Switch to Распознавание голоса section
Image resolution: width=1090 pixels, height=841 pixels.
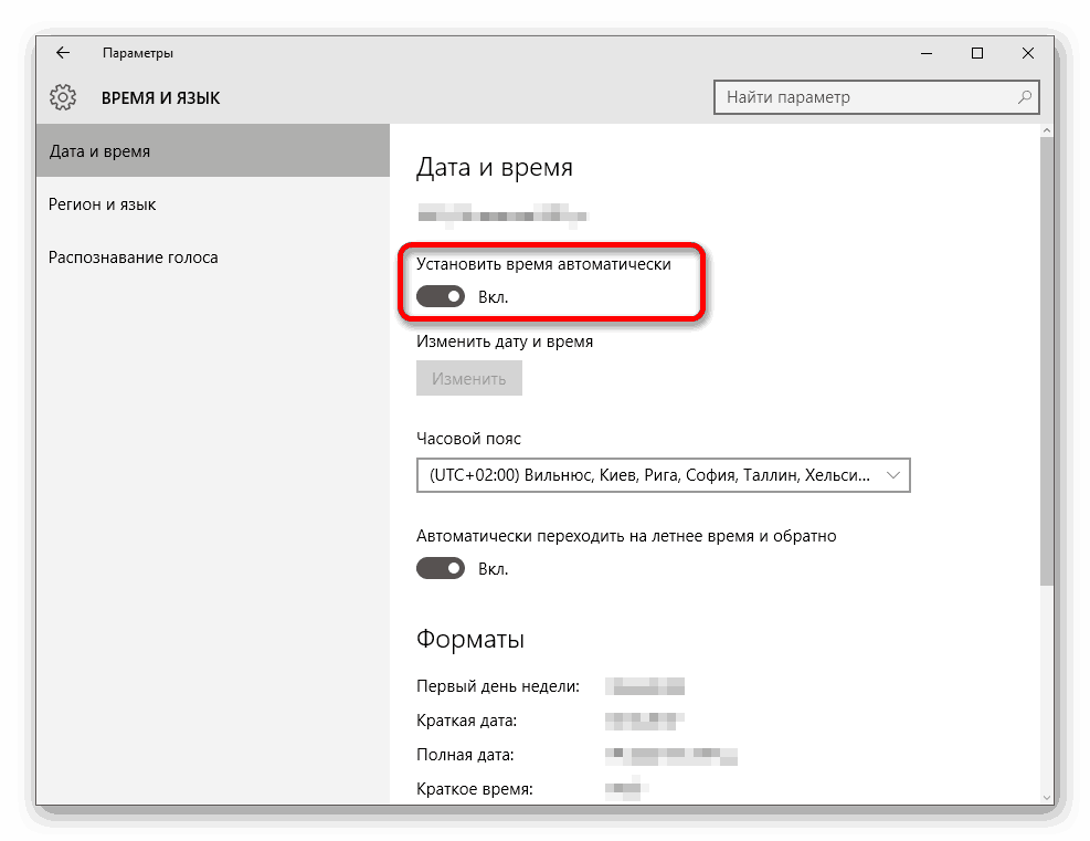click(133, 257)
